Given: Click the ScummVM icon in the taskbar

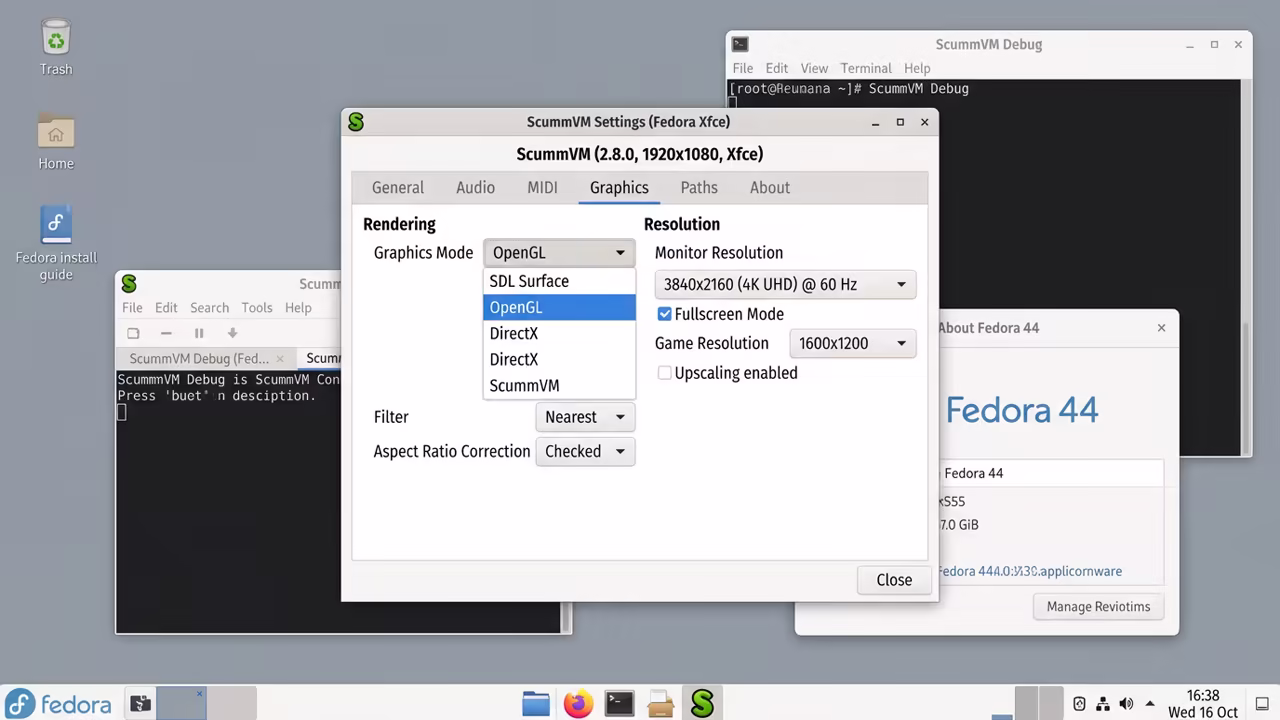Looking at the screenshot, I should [702, 703].
